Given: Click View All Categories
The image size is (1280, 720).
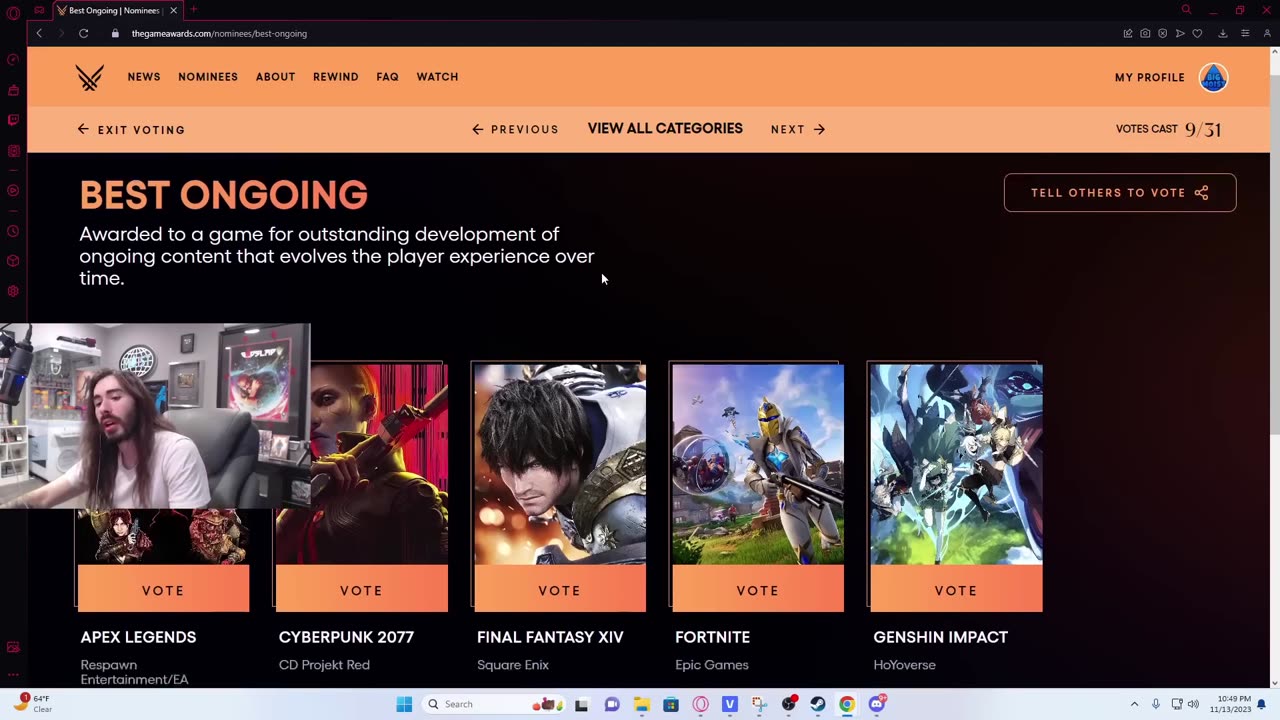Looking at the screenshot, I should [665, 129].
